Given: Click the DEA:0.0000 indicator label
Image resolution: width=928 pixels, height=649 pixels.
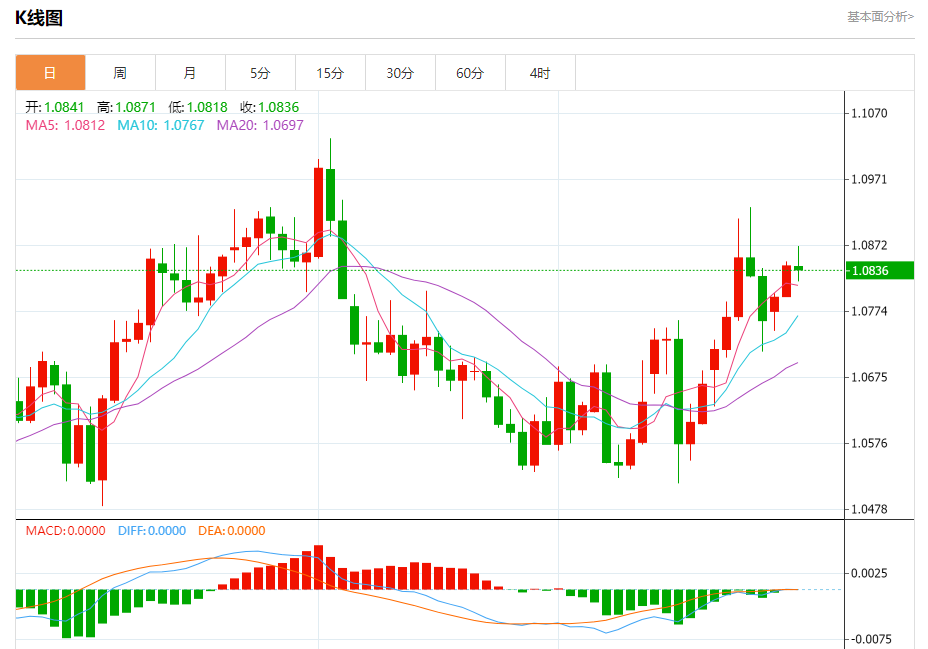Looking at the screenshot, I should [231, 531].
